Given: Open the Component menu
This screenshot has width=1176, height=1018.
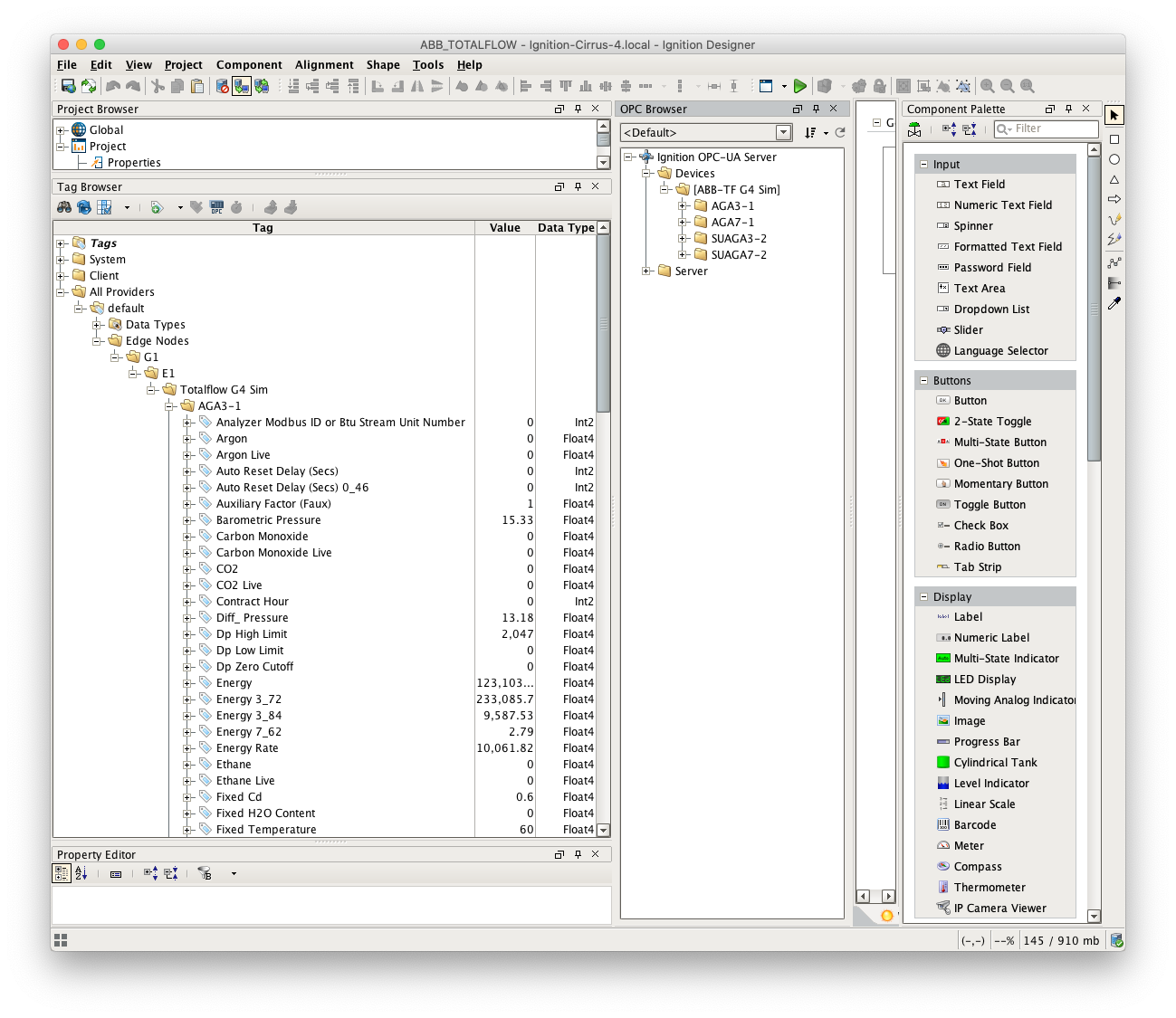Looking at the screenshot, I should pos(249,65).
